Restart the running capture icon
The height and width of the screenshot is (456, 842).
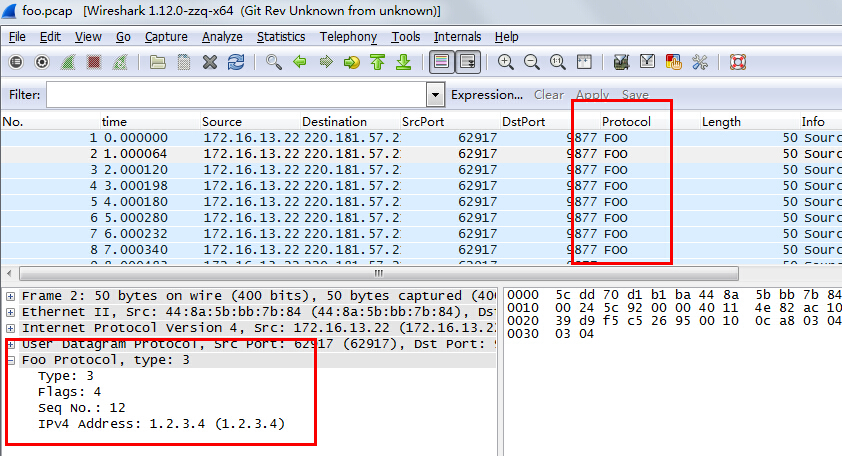tap(120, 62)
